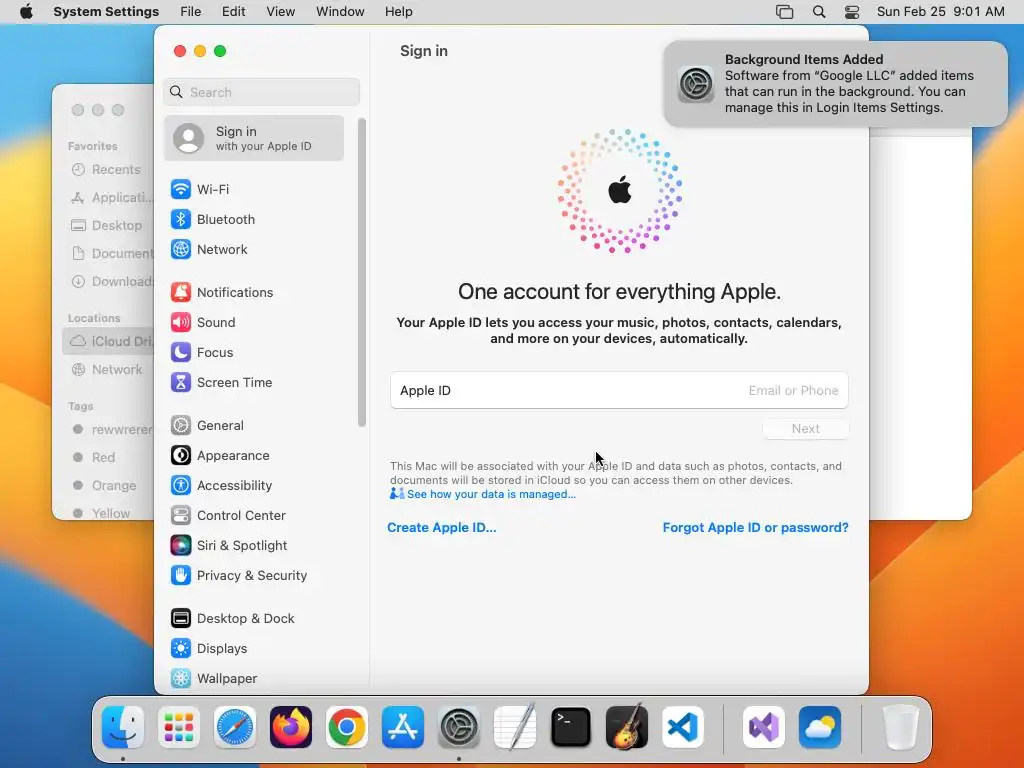1024x768 pixels.
Task: Launch GarageBand from the Dock
Action: click(627, 727)
